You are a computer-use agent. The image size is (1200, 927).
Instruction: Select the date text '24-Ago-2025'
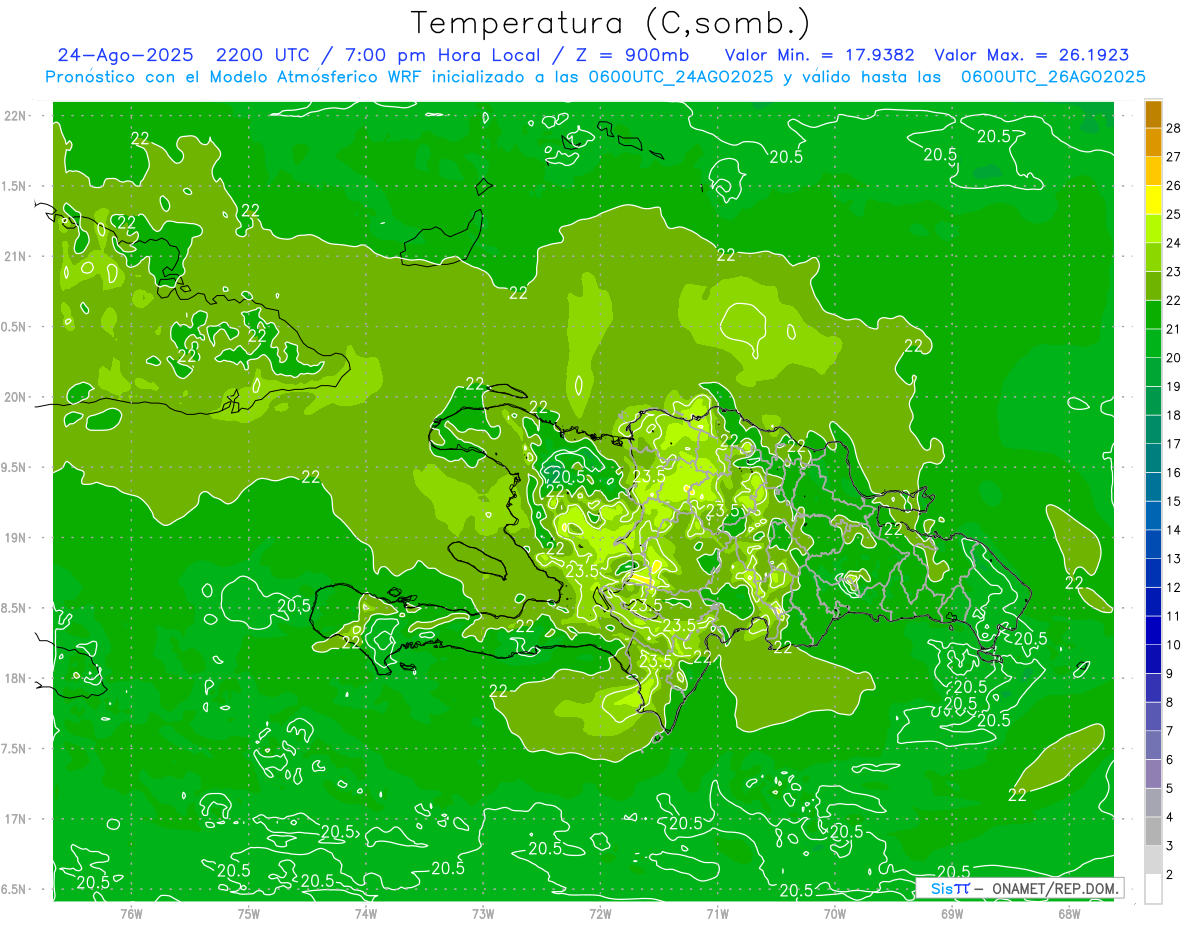(124, 55)
